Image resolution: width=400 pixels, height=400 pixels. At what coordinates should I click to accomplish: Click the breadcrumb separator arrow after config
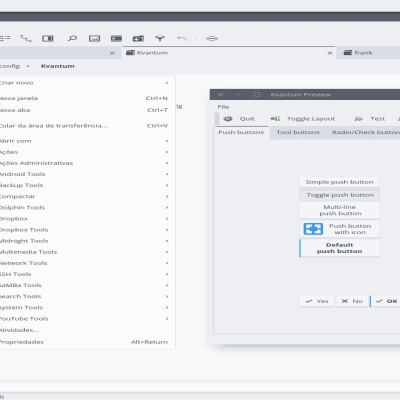pyautogui.click(x=28, y=66)
